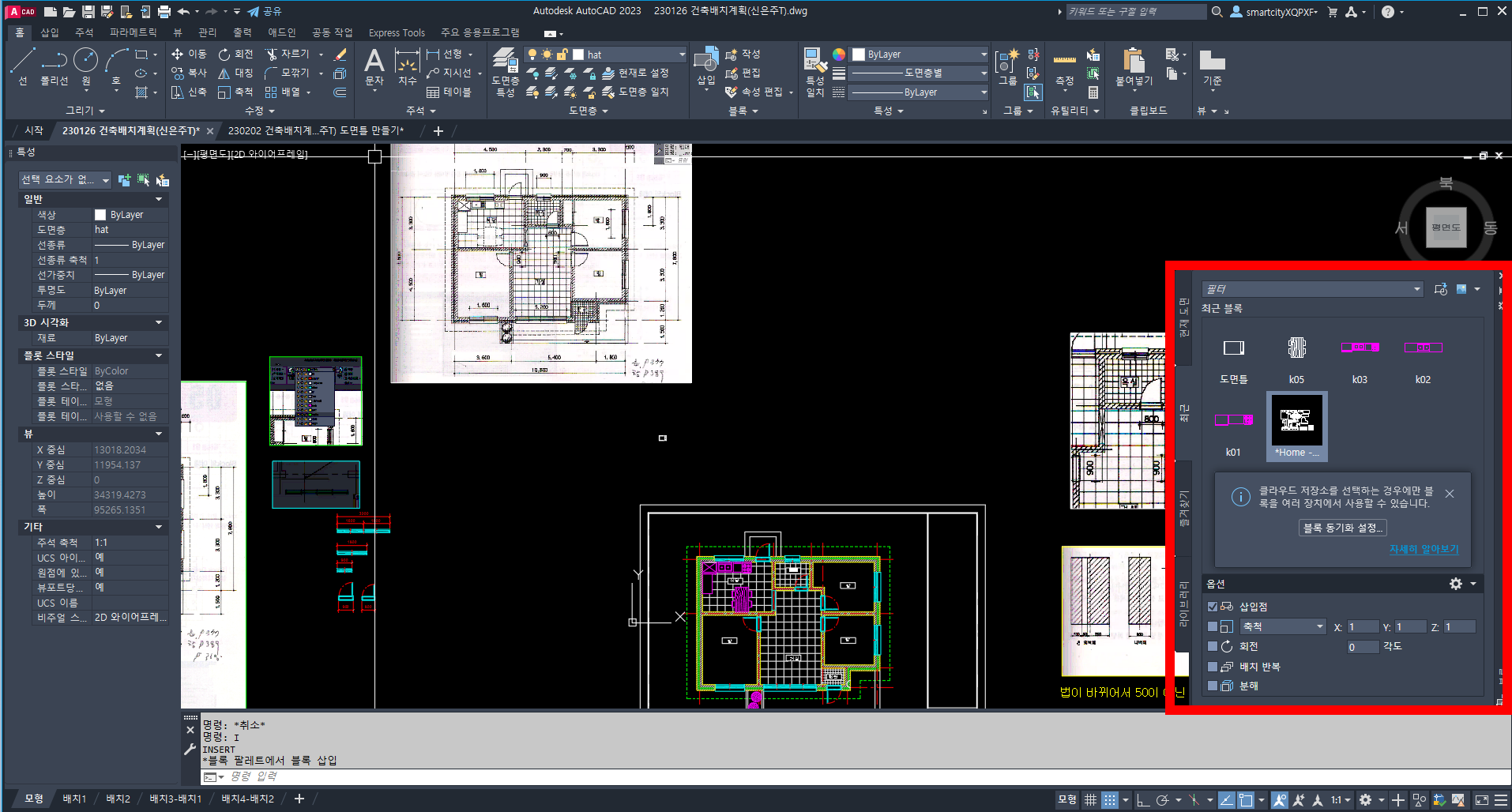The image size is (1512, 812).
Task: Click the Fillet (모깎기) tool
Action: 288,73
